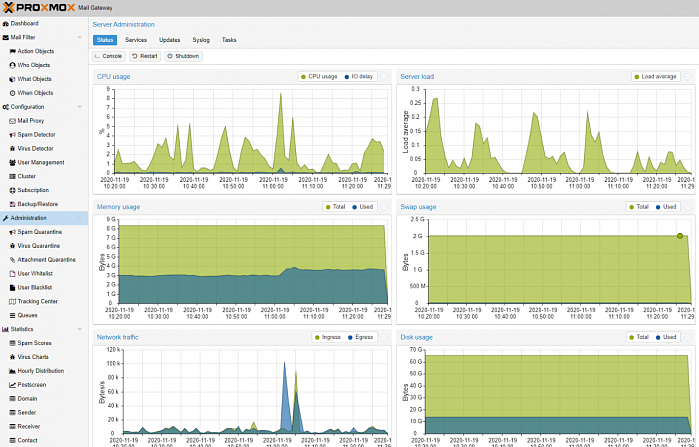Switch to the Syslog tab

click(x=201, y=40)
